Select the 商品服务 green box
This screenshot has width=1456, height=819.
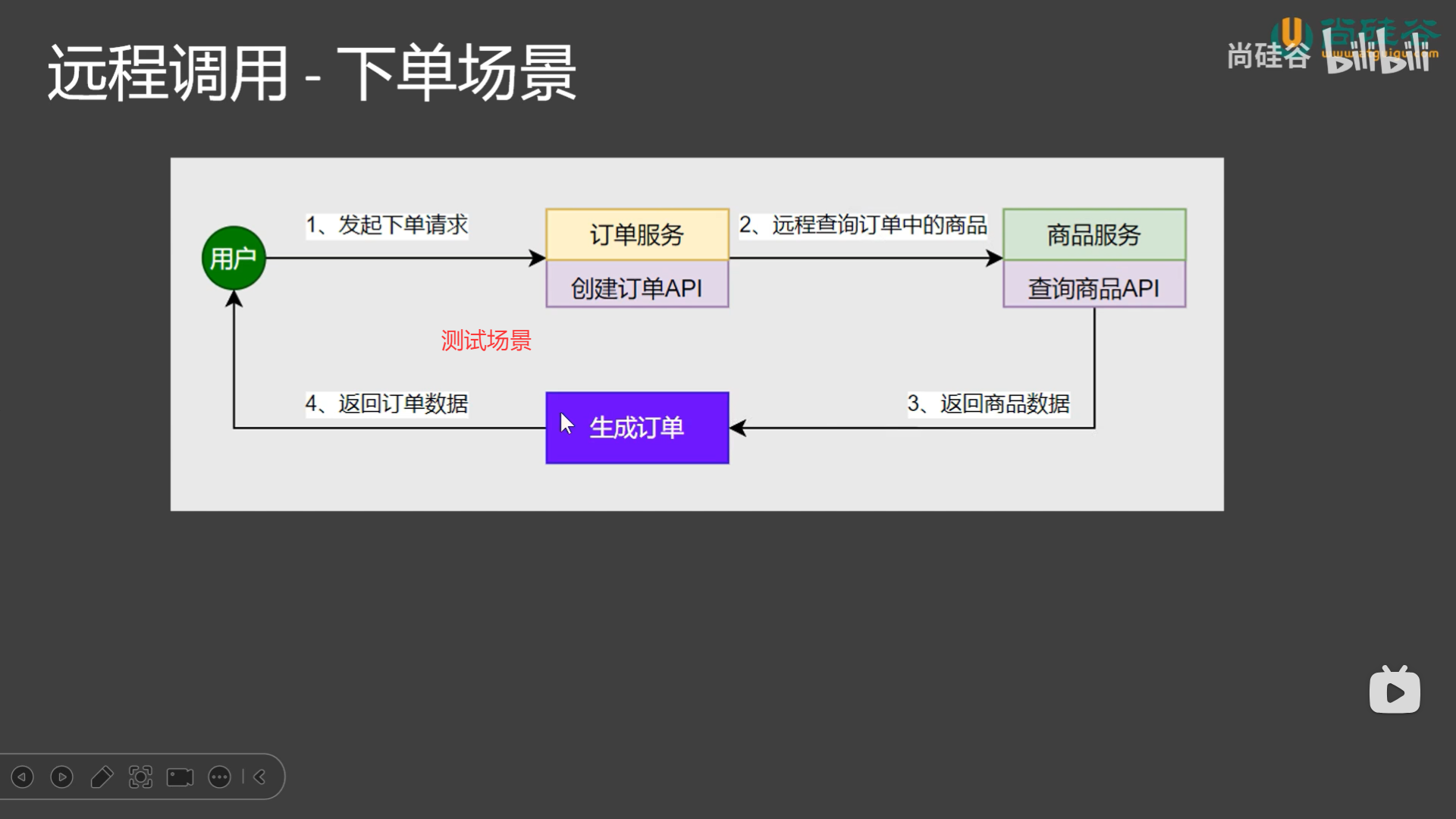[1094, 235]
